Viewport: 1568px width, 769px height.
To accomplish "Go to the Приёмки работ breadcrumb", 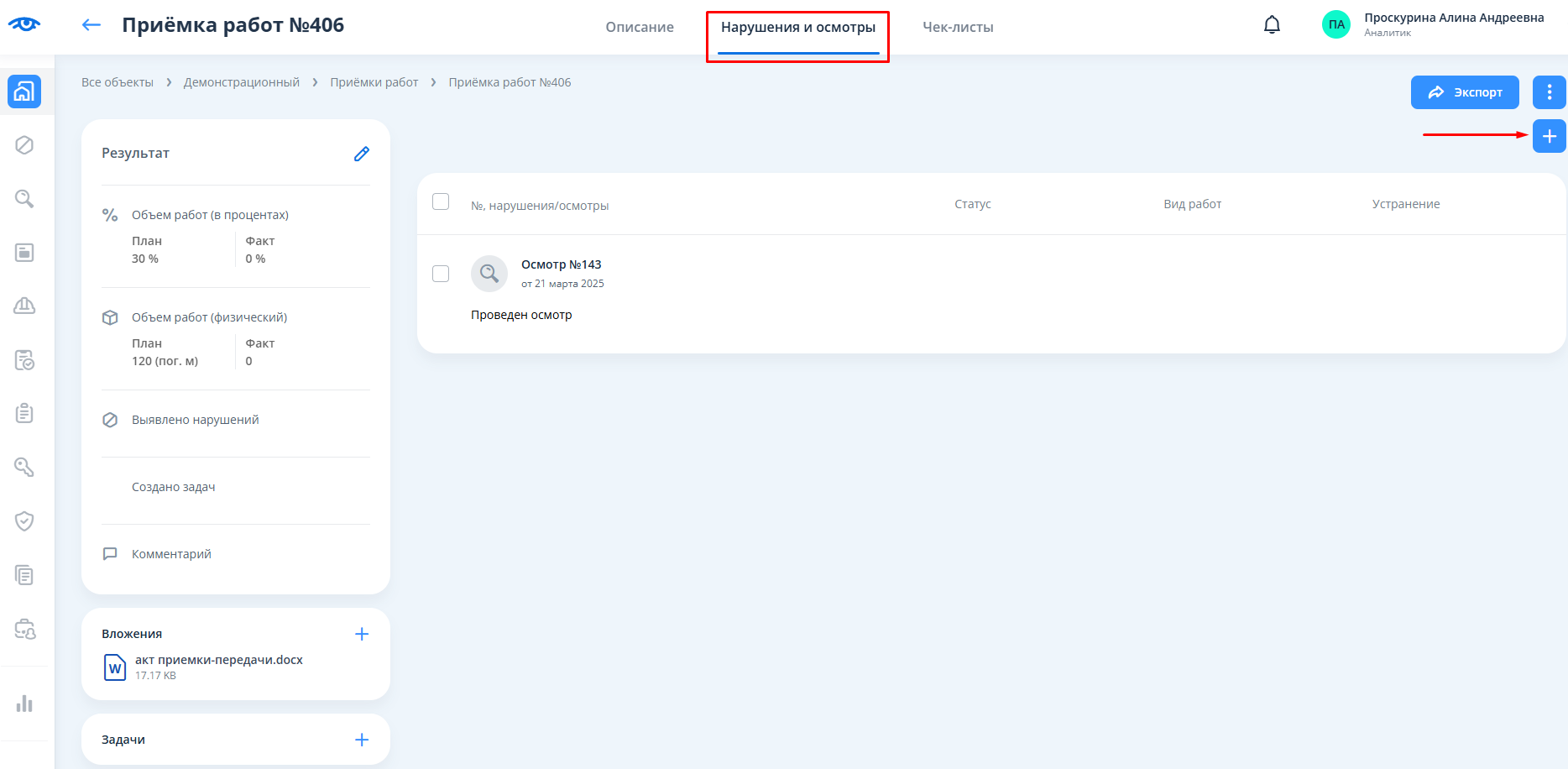I will click(374, 82).
